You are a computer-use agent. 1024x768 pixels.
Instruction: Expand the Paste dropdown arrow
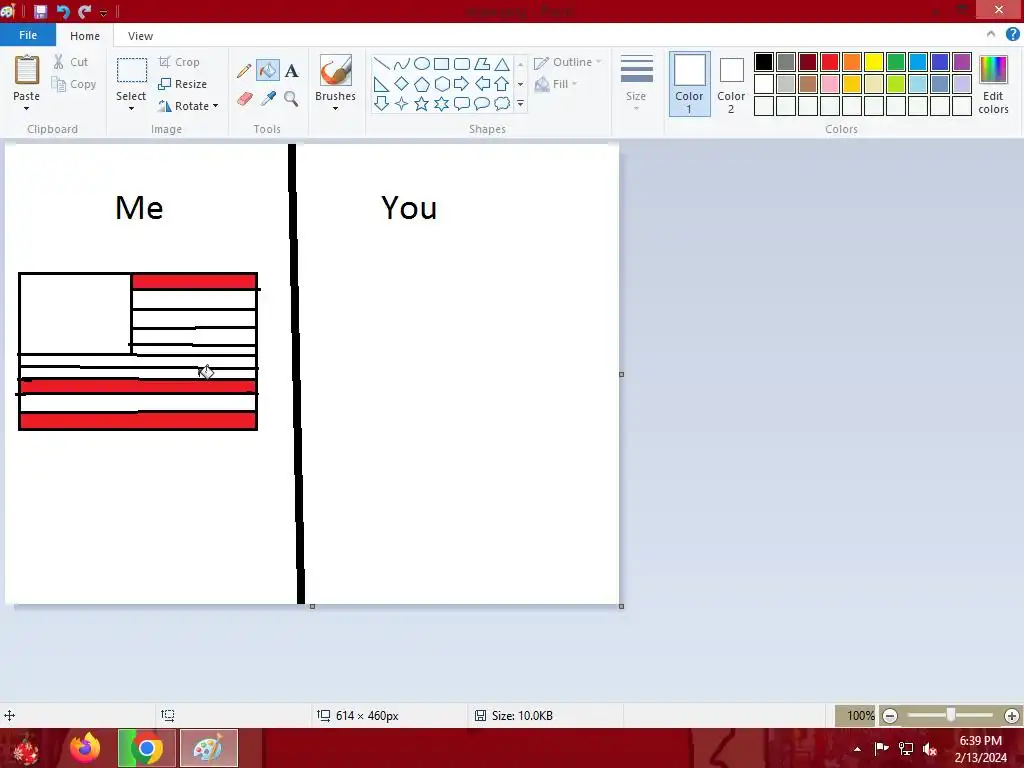click(x=26, y=108)
